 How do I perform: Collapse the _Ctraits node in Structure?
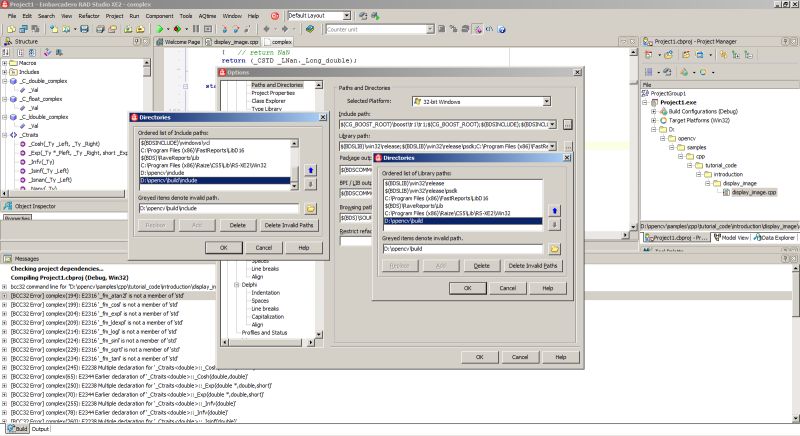5,135
